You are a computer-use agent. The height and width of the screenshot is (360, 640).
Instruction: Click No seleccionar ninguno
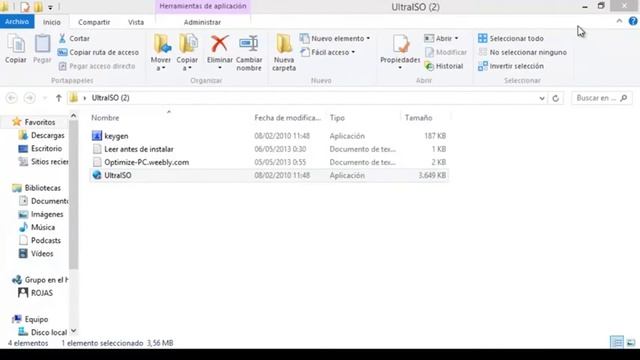[x=522, y=52]
